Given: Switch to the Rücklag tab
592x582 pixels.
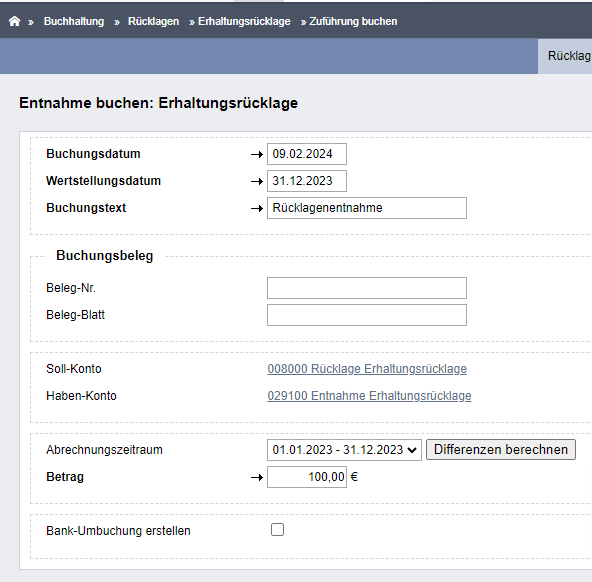Looking at the screenshot, I should [565, 56].
